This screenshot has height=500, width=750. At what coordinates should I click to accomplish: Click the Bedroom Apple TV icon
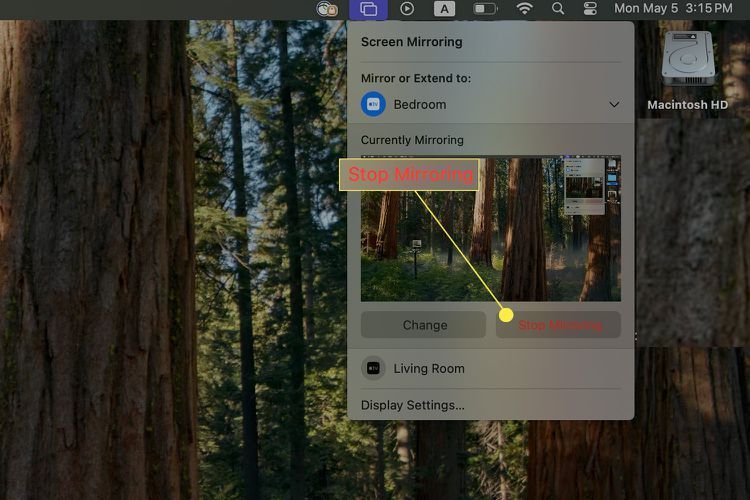click(374, 104)
